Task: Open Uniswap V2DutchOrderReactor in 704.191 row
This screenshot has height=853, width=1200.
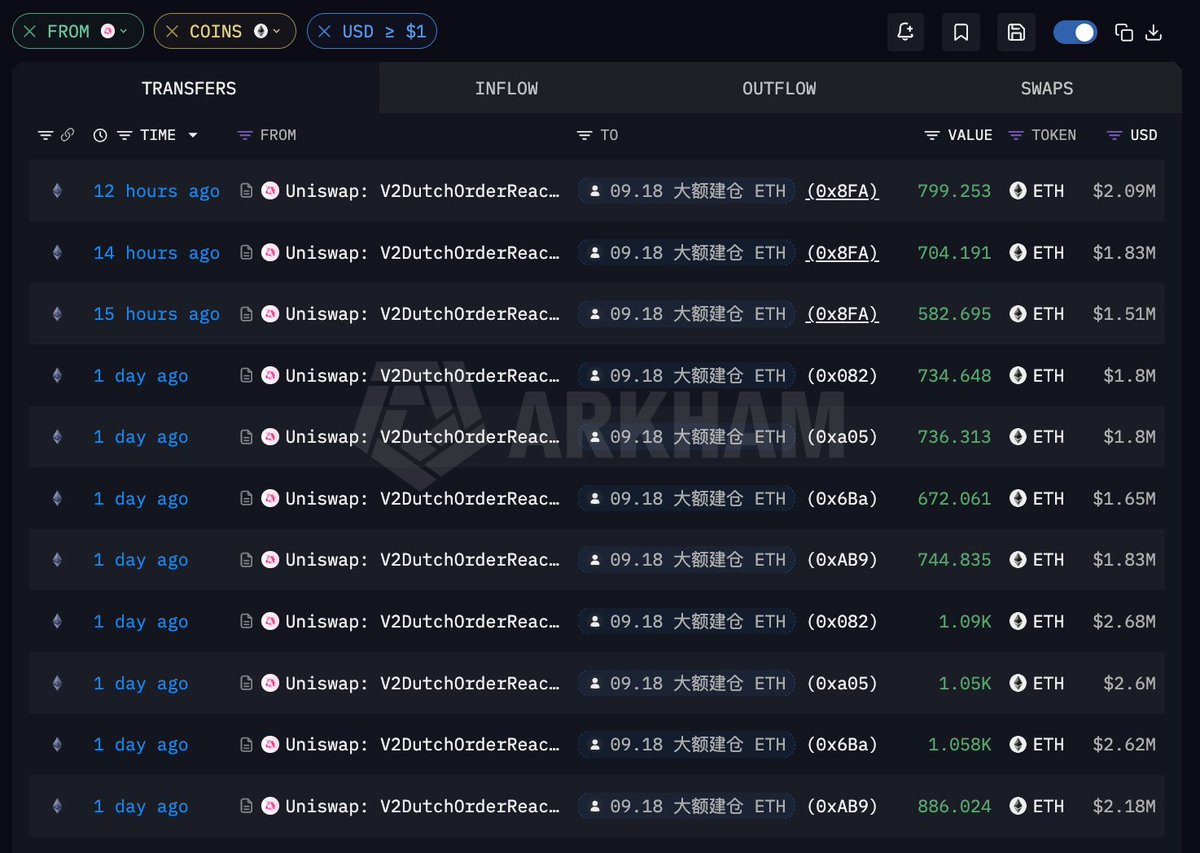Action: pos(422,253)
